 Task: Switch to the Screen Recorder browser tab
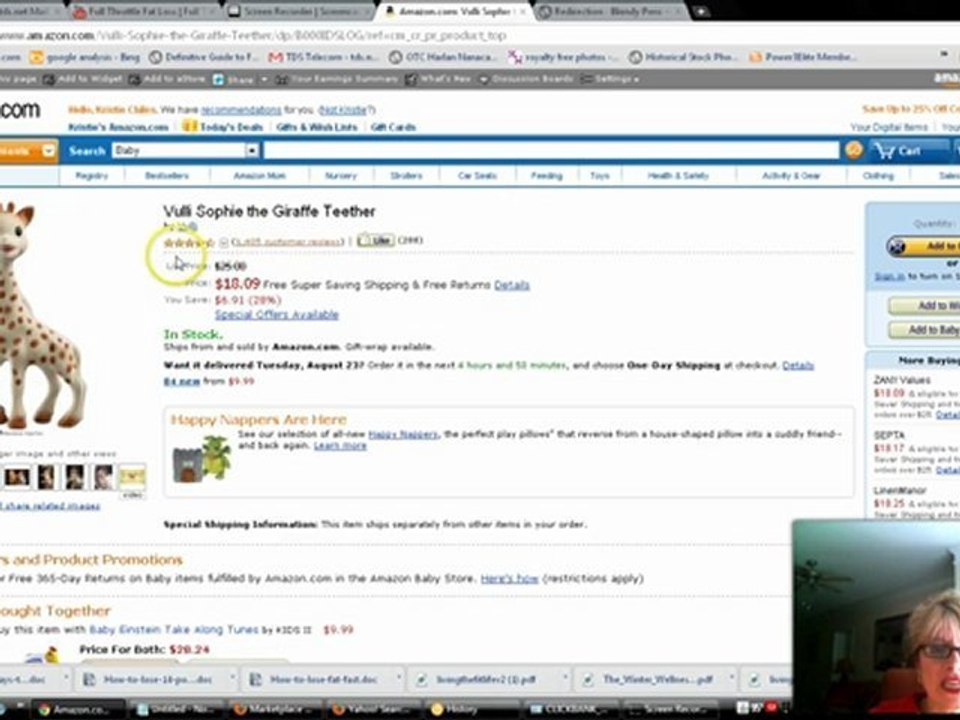click(299, 11)
